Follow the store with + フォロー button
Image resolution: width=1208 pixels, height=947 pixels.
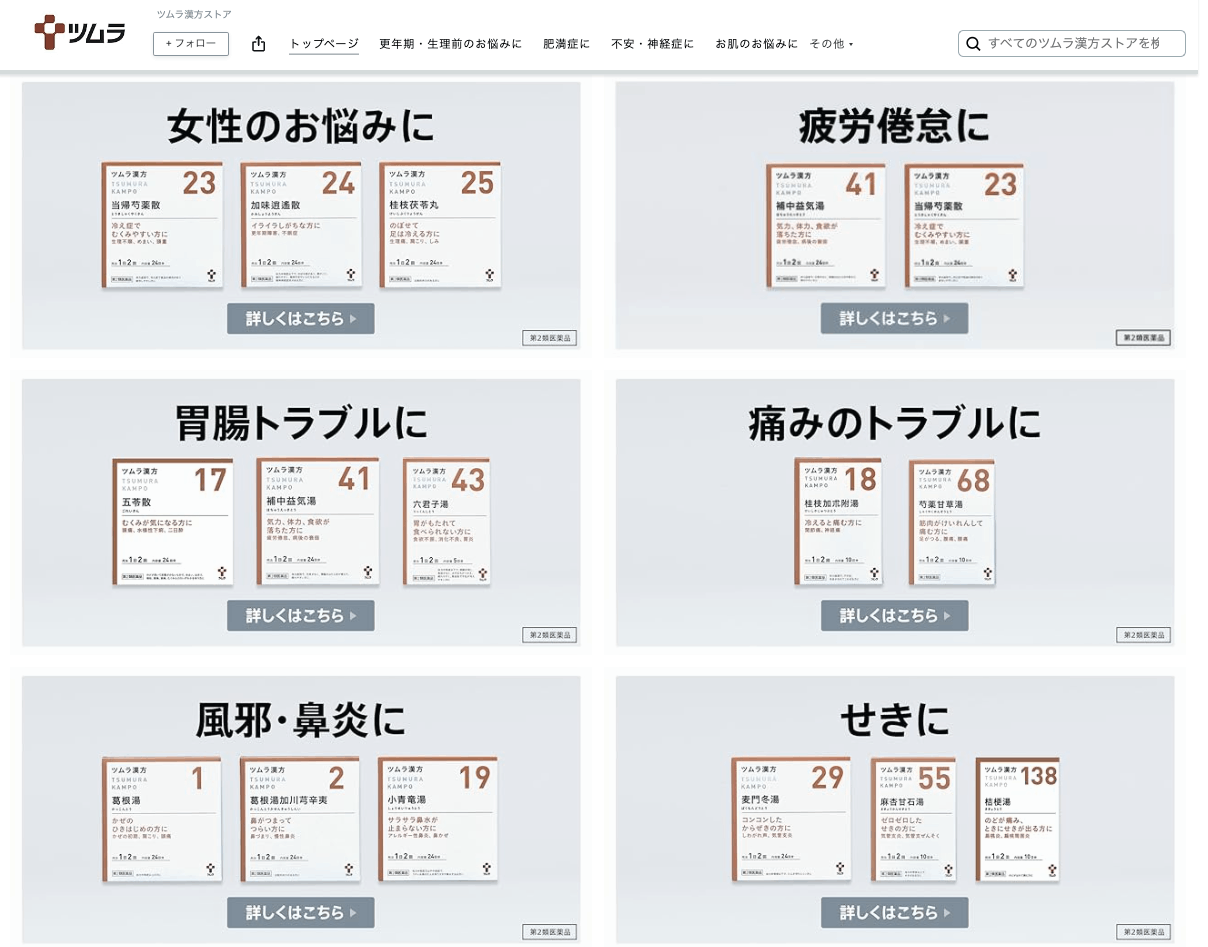coord(191,44)
